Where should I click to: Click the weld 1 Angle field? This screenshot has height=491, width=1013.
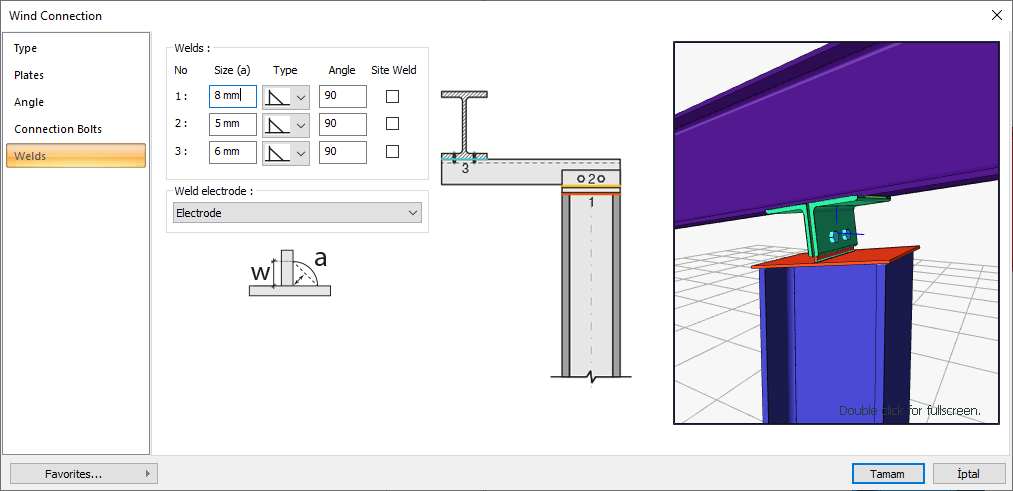342,97
